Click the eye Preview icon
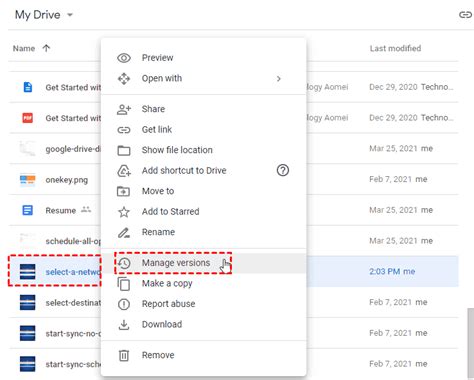Screen dimensions: 474x380 (x=124, y=58)
